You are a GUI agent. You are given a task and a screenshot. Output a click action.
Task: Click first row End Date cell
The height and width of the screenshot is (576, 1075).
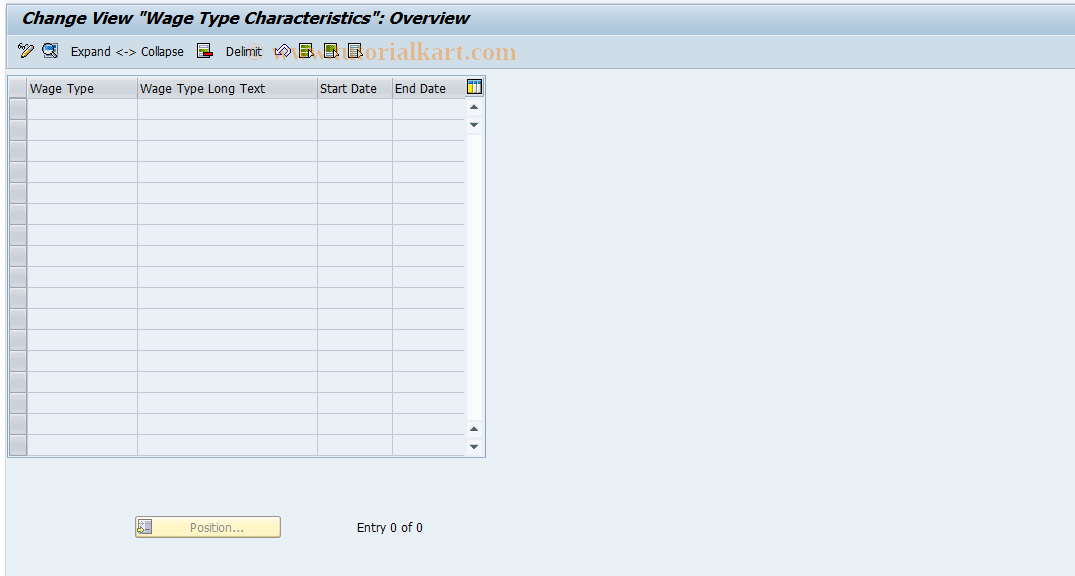tap(428, 109)
